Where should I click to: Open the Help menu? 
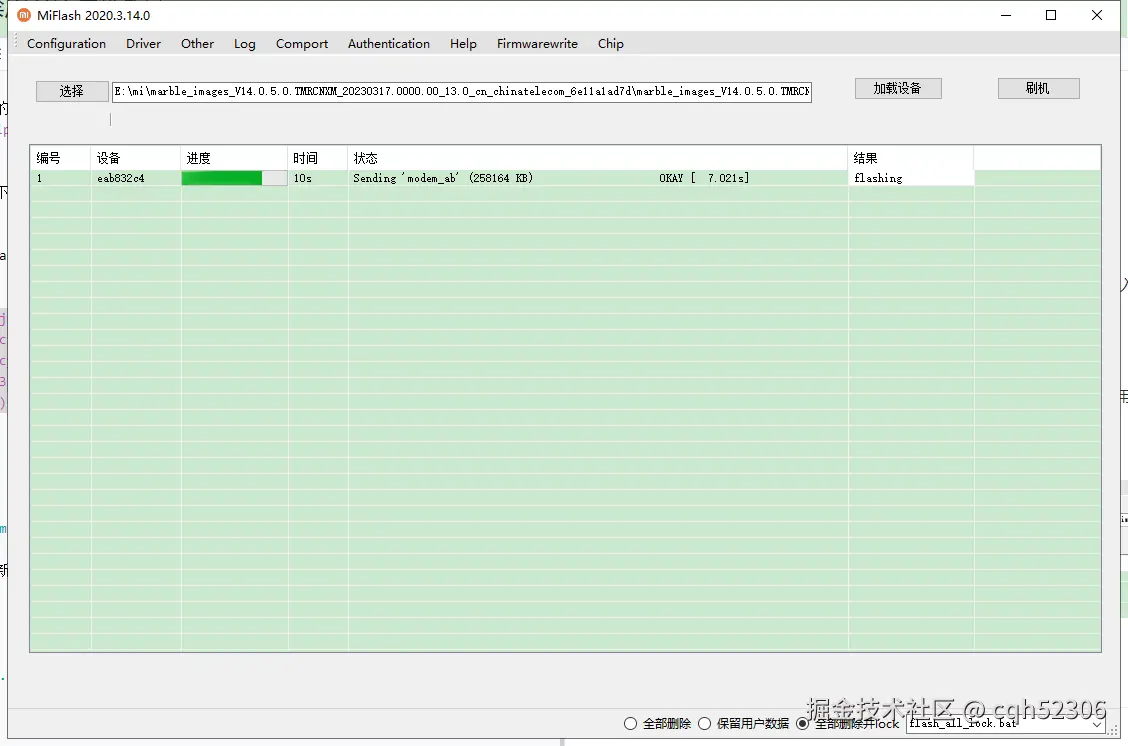click(x=463, y=44)
